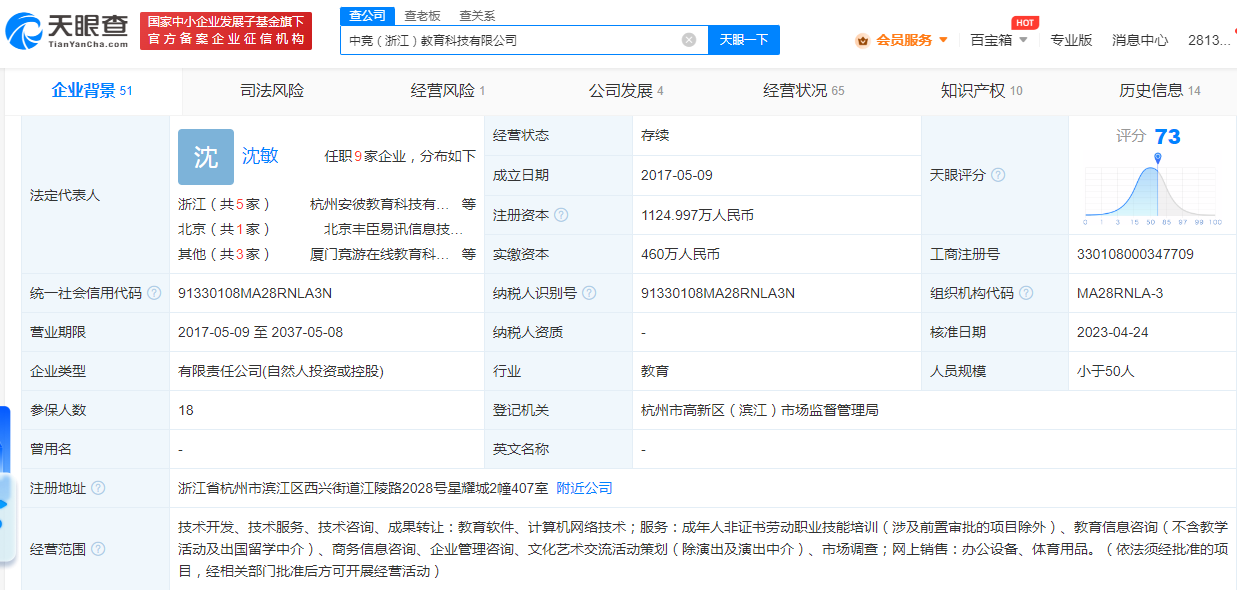This screenshot has height=590, width=1237.
Task: Open 专业版 link
Action: click(1071, 40)
